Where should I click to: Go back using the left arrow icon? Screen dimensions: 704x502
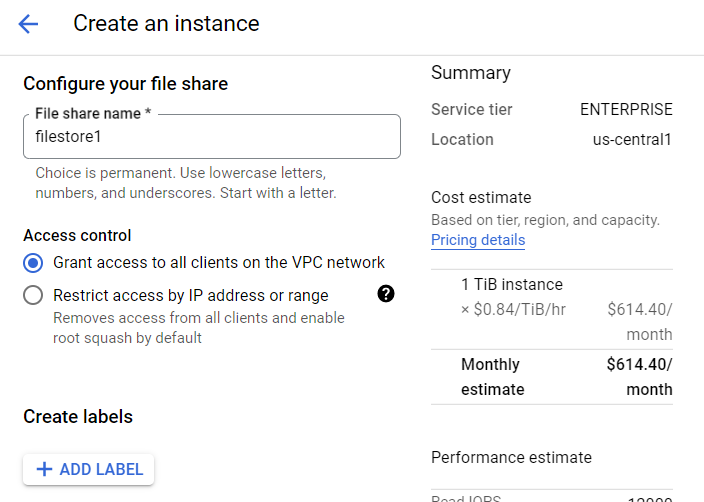28,24
